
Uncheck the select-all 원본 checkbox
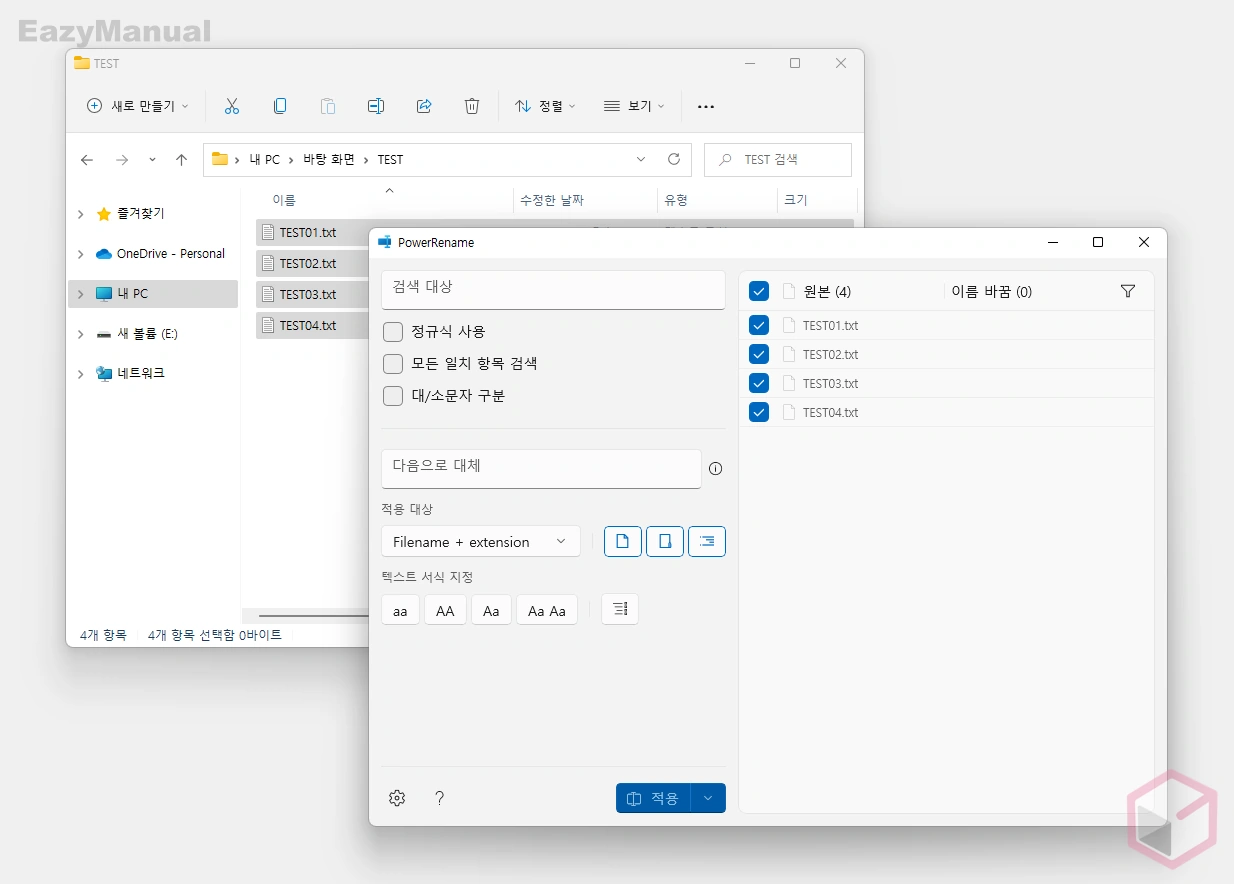pyautogui.click(x=759, y=292)
